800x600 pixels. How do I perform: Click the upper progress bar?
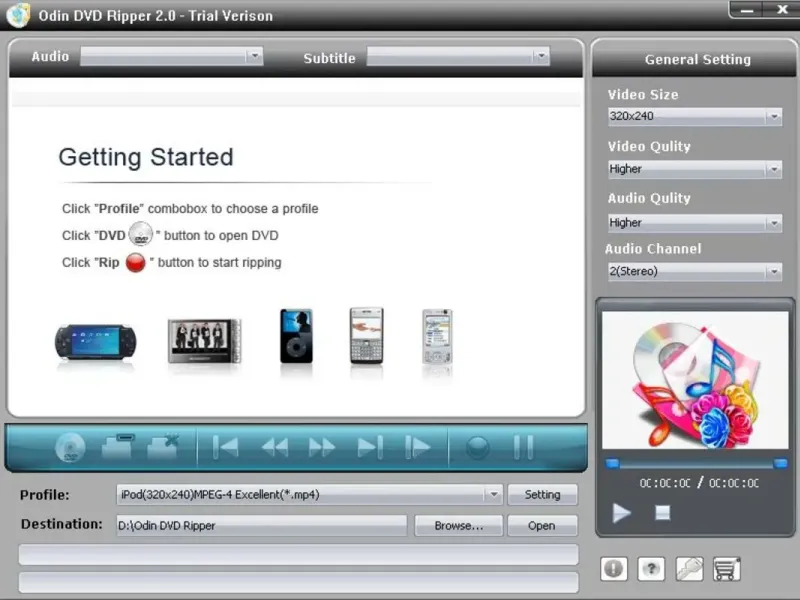pyautogui.click(x=298, y=554)
